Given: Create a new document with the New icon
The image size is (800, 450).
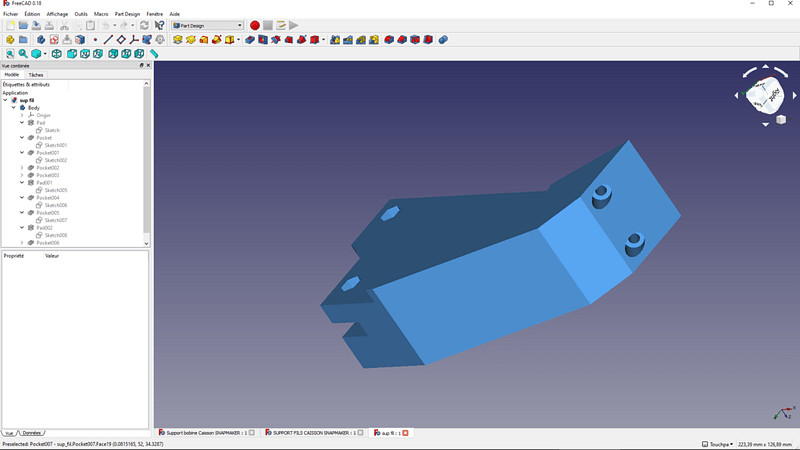Looking at the screenshot, I should (10, 26).
